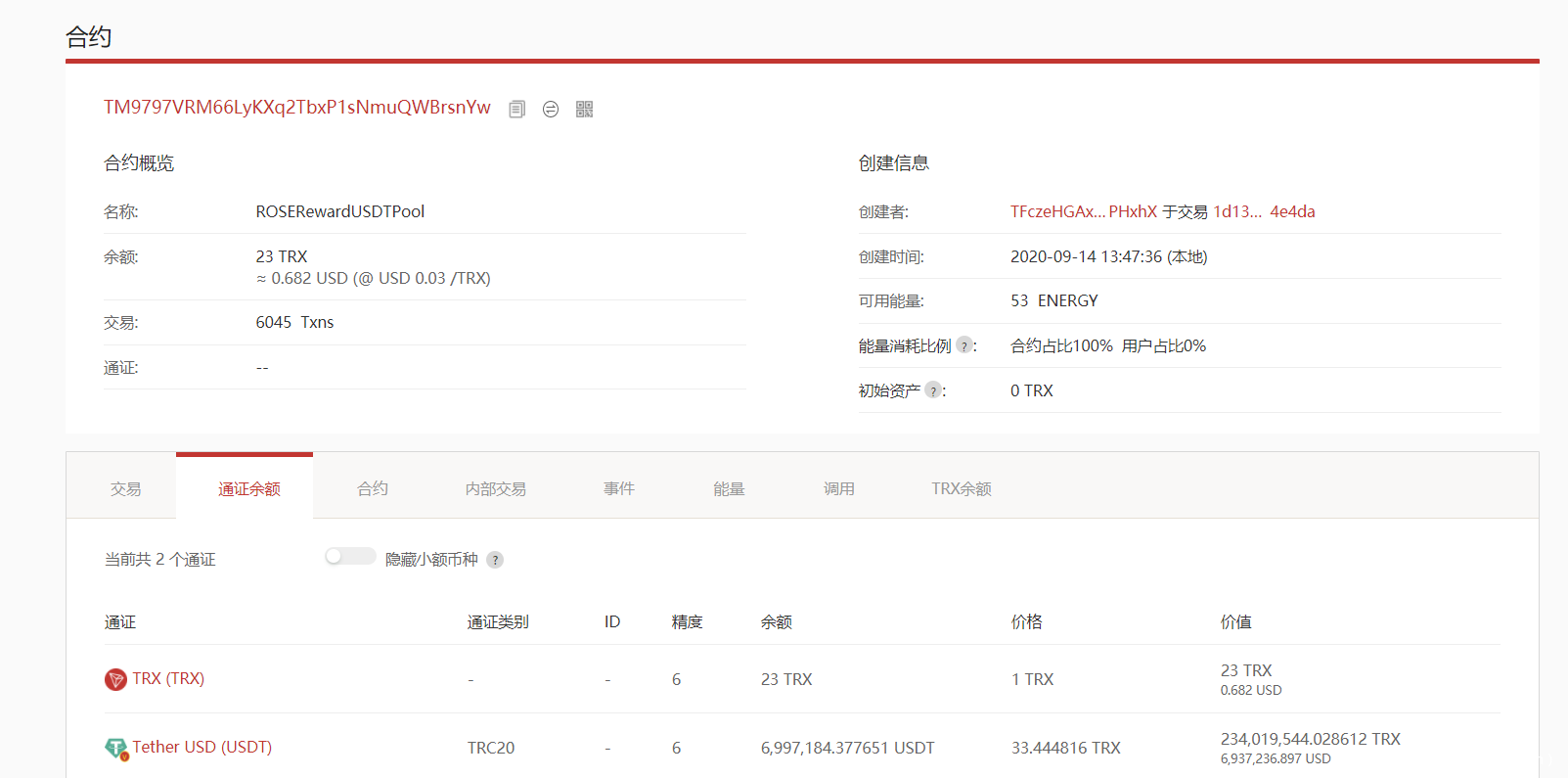Click contract address TM9797VRM66LyKXq2TbxP1sNmuQWBrsnYw
Image resolution: width=1568 pixels, height=778 pixels.
point(297,108)
